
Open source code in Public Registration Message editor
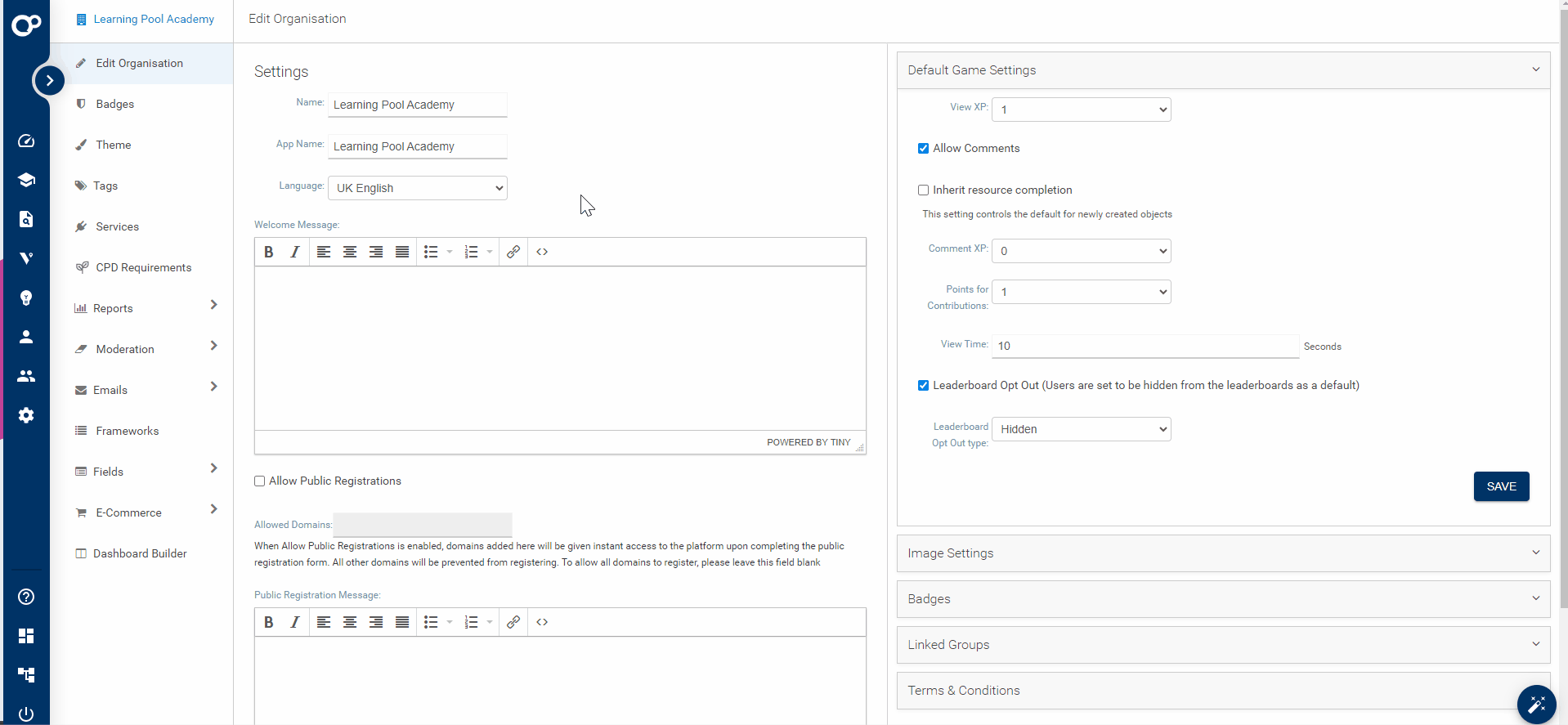tap(542, 622)
